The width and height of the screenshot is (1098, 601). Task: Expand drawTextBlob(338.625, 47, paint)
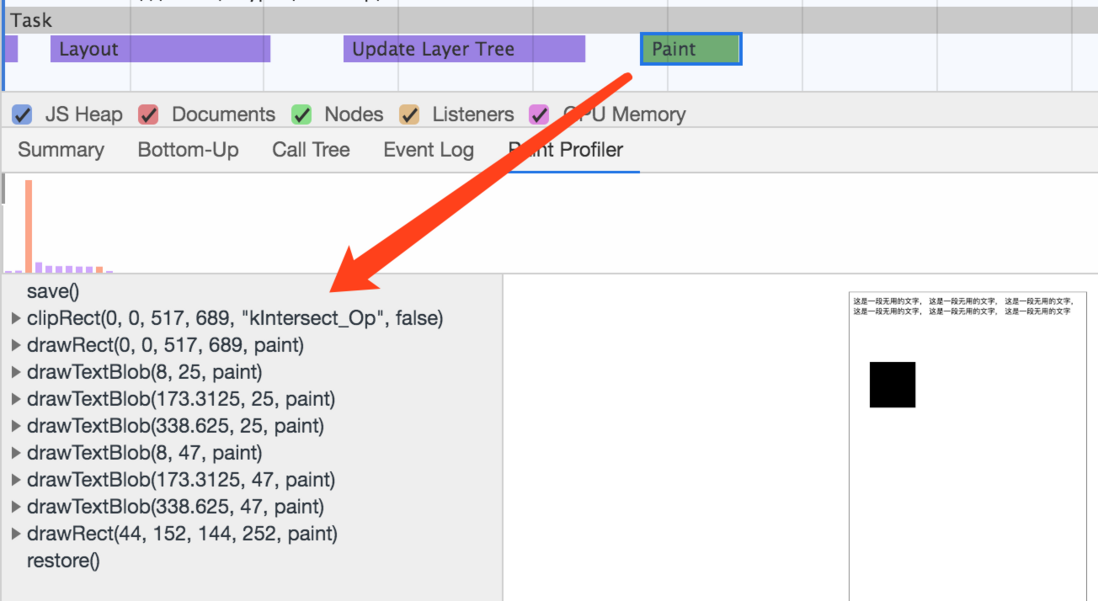pyautogui.click(x=16, y=507)
